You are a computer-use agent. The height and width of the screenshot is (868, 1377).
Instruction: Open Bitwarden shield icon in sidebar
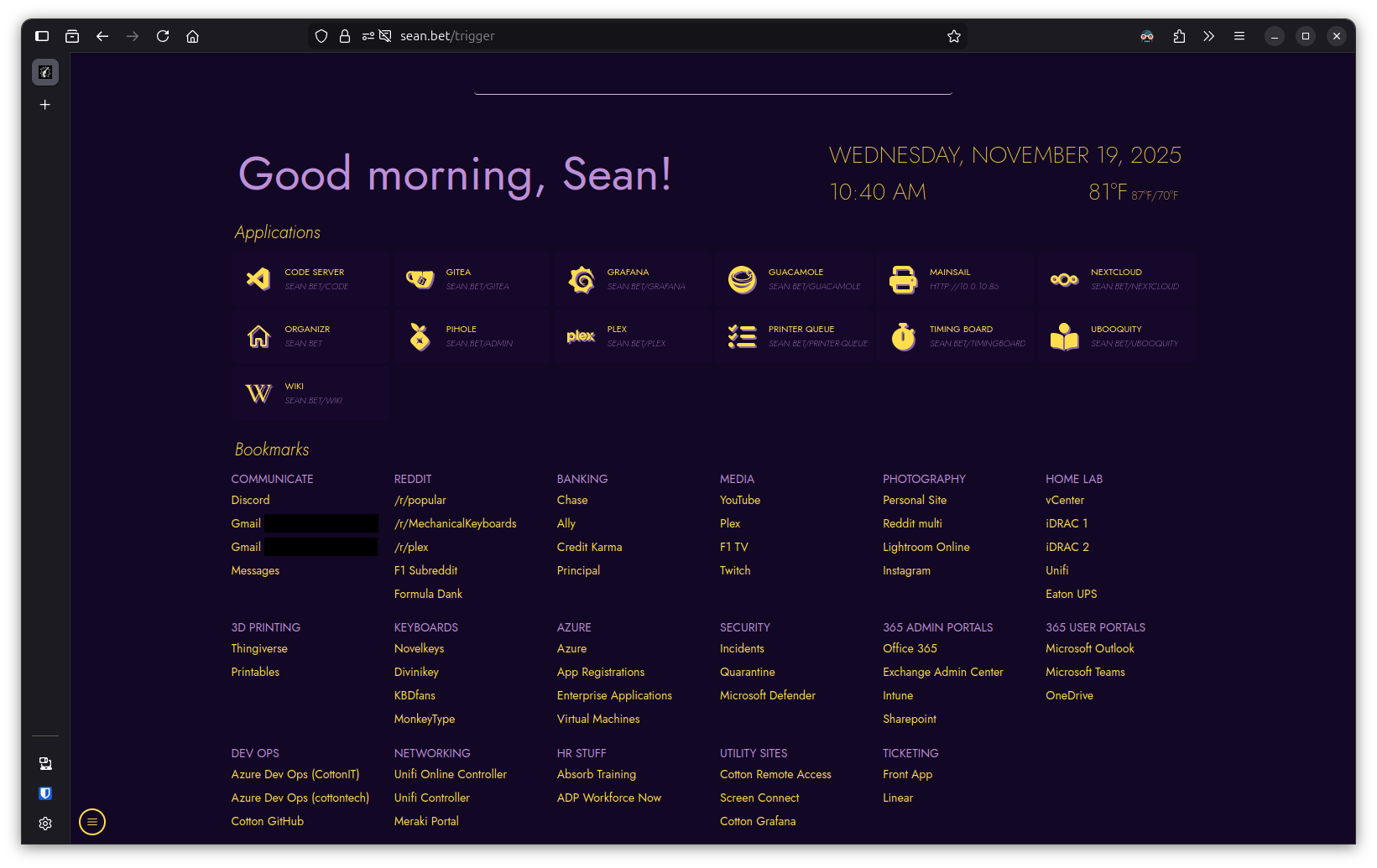click(45, 793)
